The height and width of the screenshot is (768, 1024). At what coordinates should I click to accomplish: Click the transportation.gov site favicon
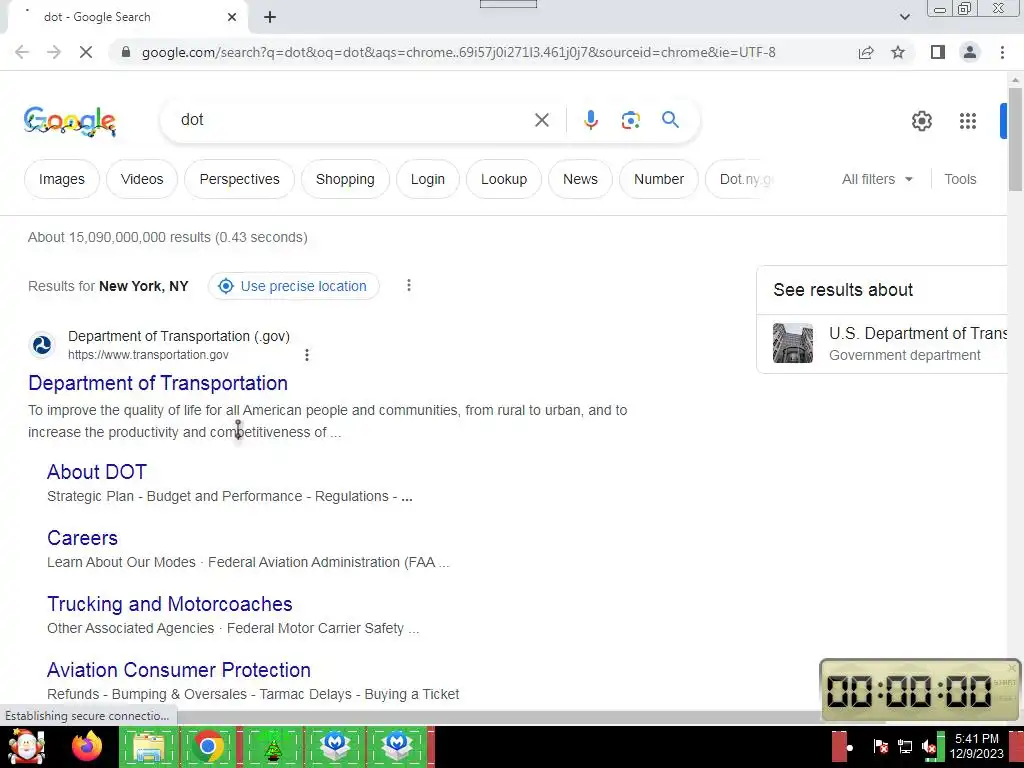pos(42,345)
